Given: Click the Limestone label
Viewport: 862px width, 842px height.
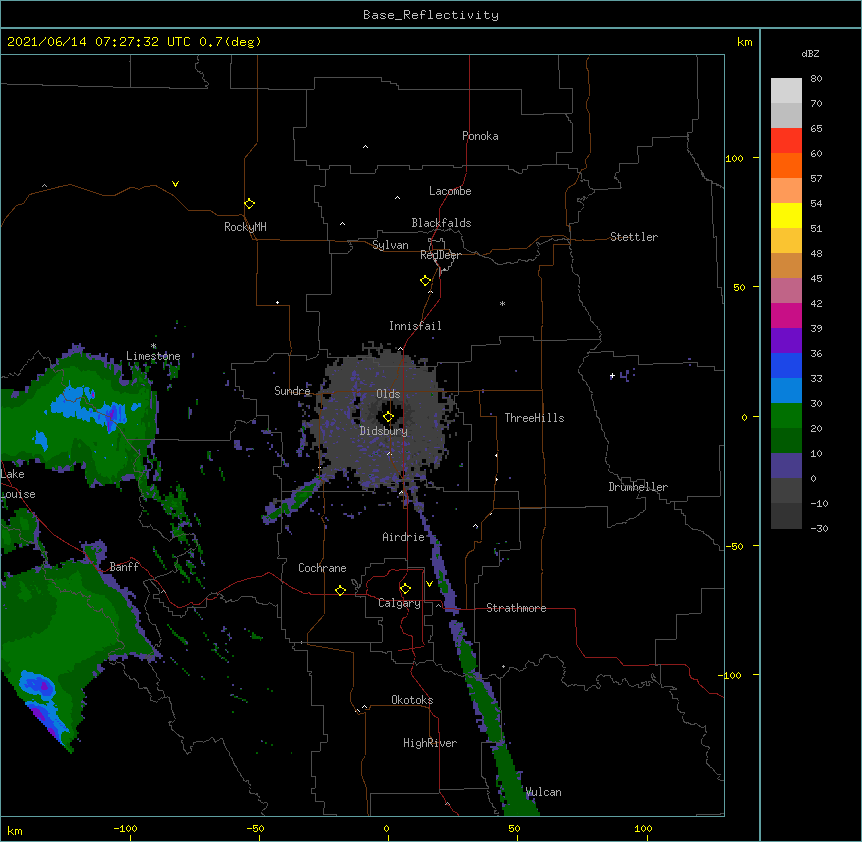Looking at the screenshot, I should (153, 356).
